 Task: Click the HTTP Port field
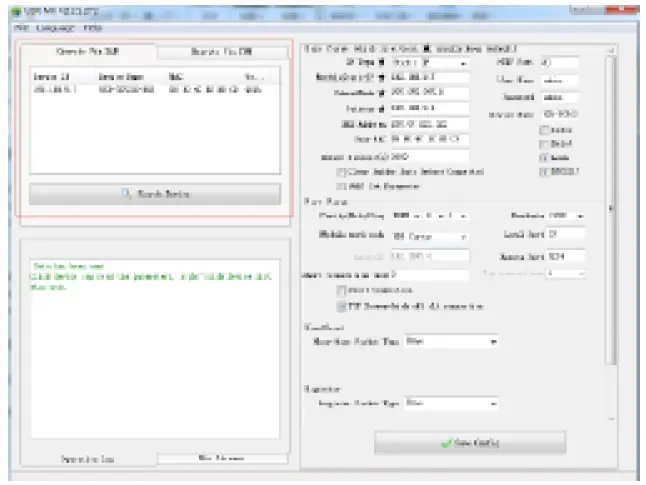point(559,63)
